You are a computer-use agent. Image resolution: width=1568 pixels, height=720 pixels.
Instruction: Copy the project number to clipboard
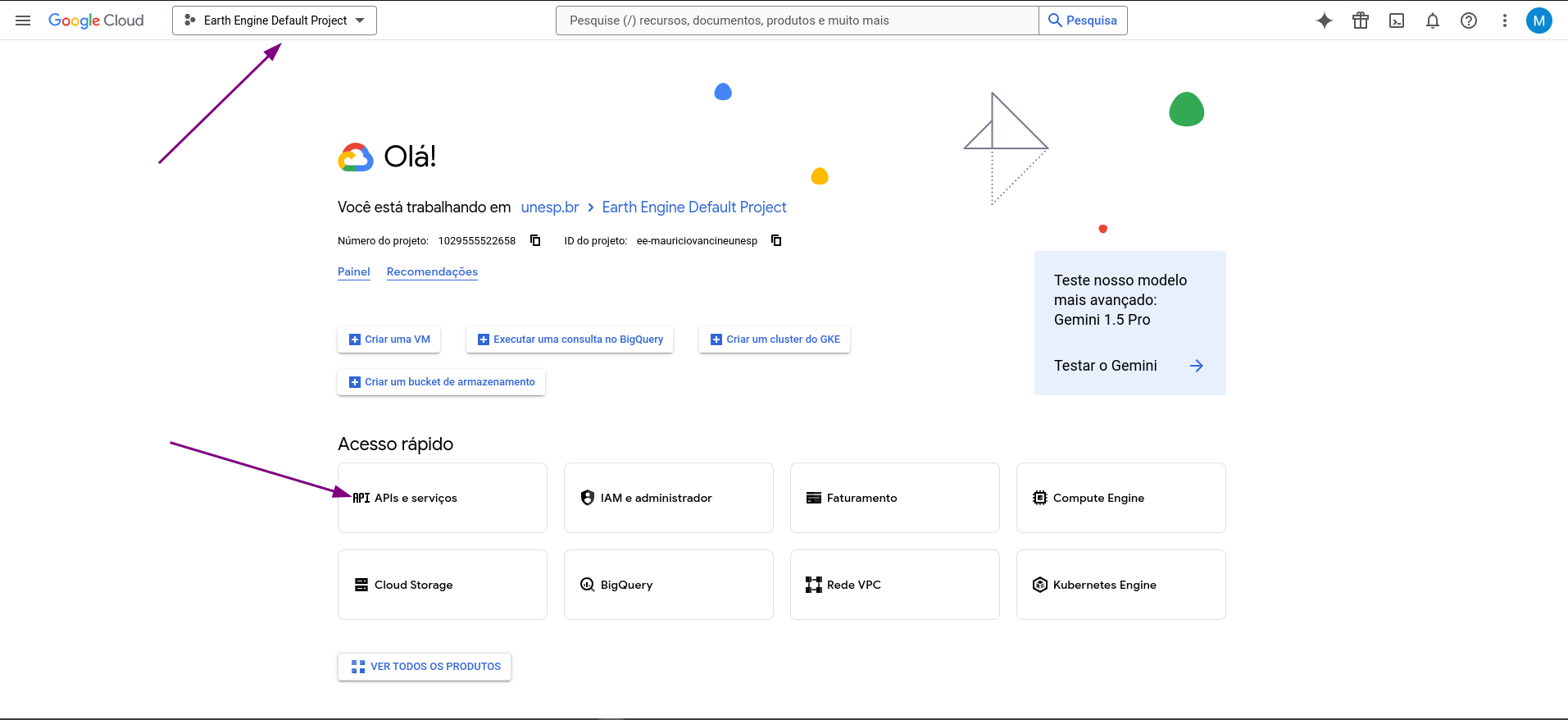click(x=535, y=240)
